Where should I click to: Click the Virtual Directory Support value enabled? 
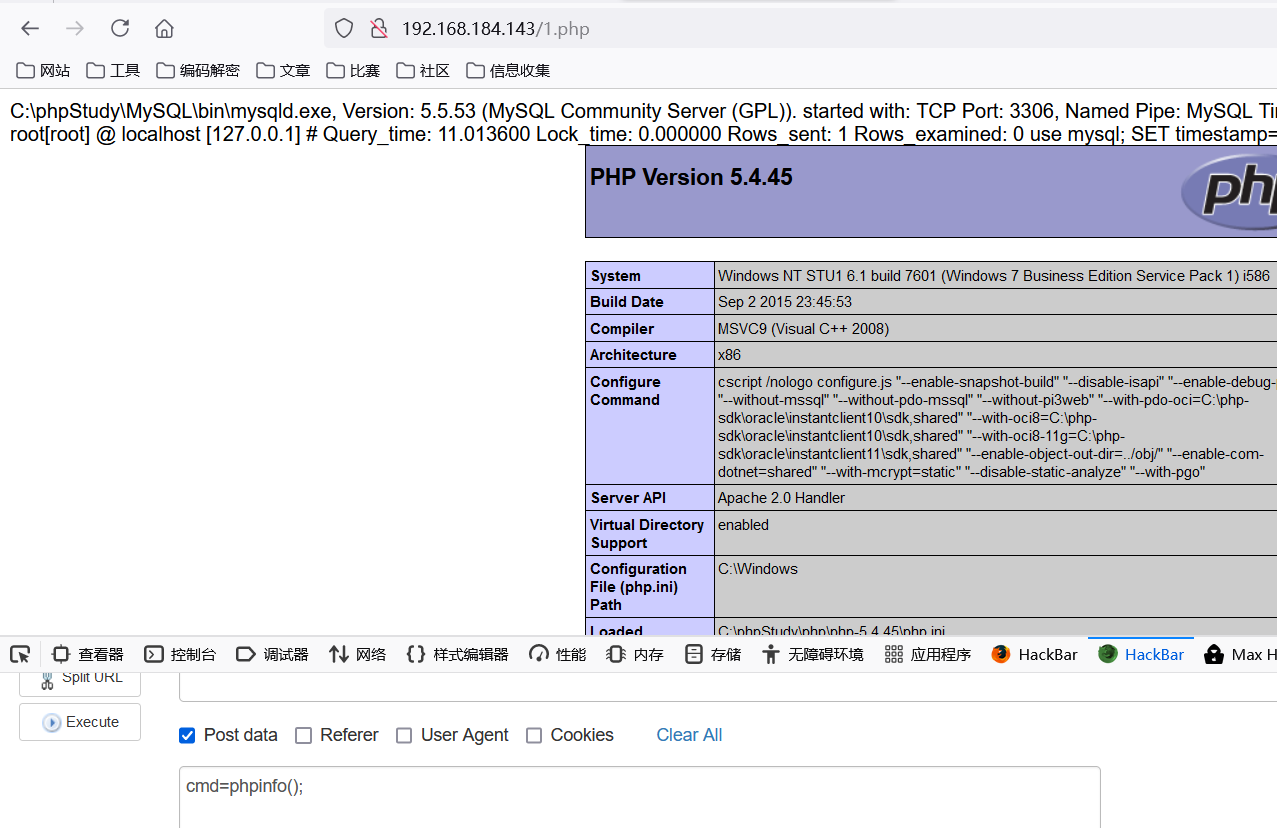point(743,525)
